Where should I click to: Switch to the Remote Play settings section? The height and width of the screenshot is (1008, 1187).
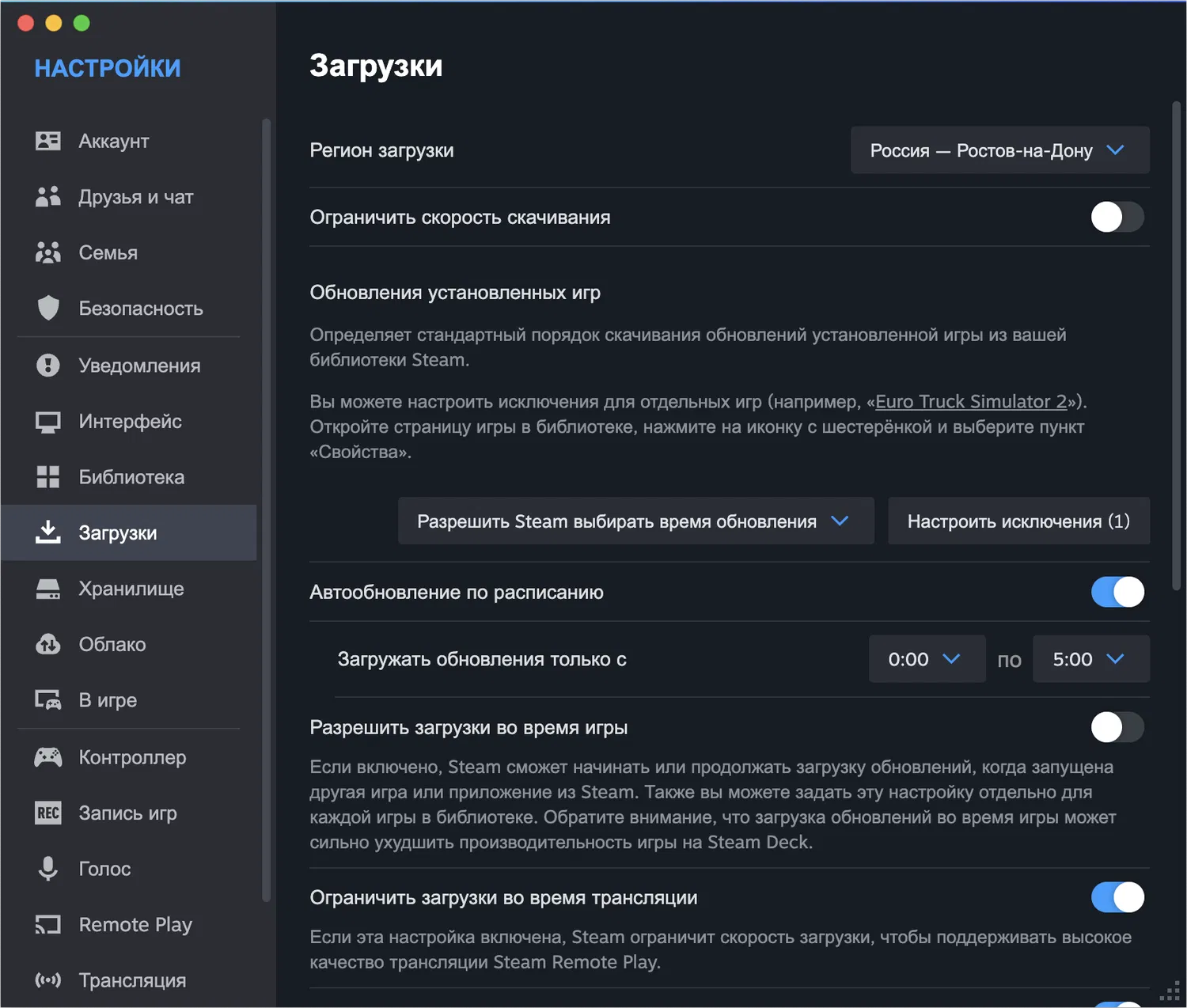135,925
